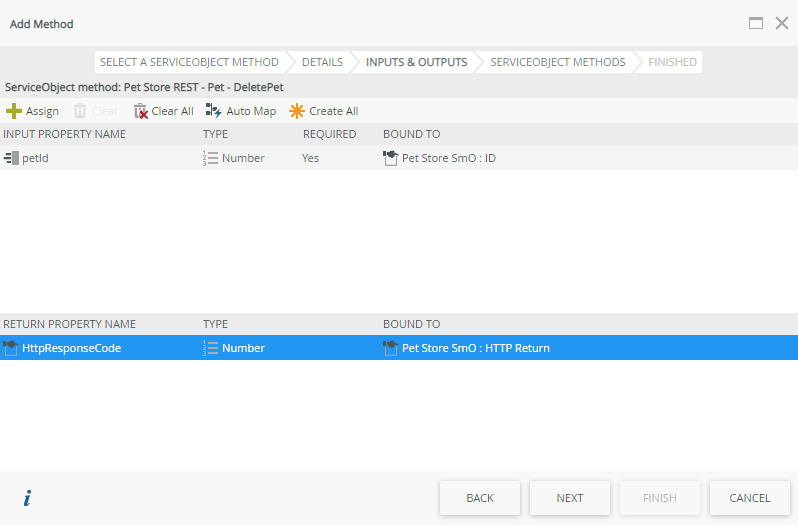Click Type header in return table
The width and height of the screenshot is (798, 525).
[x=215, y=324]
